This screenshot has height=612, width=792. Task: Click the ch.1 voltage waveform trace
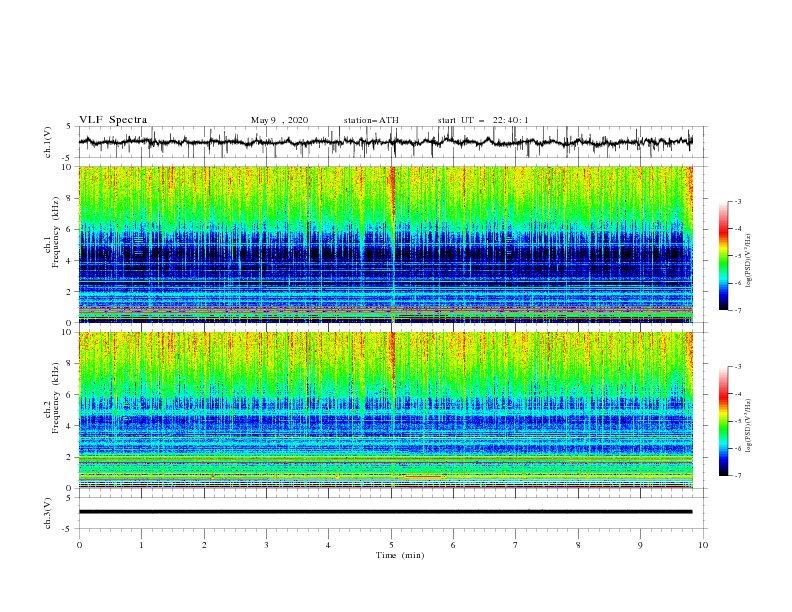click(x=385, y=142)
